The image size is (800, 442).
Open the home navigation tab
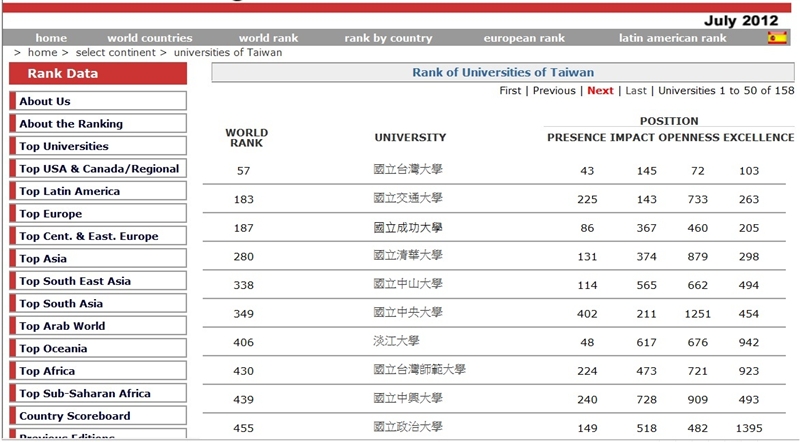[51, 38]
